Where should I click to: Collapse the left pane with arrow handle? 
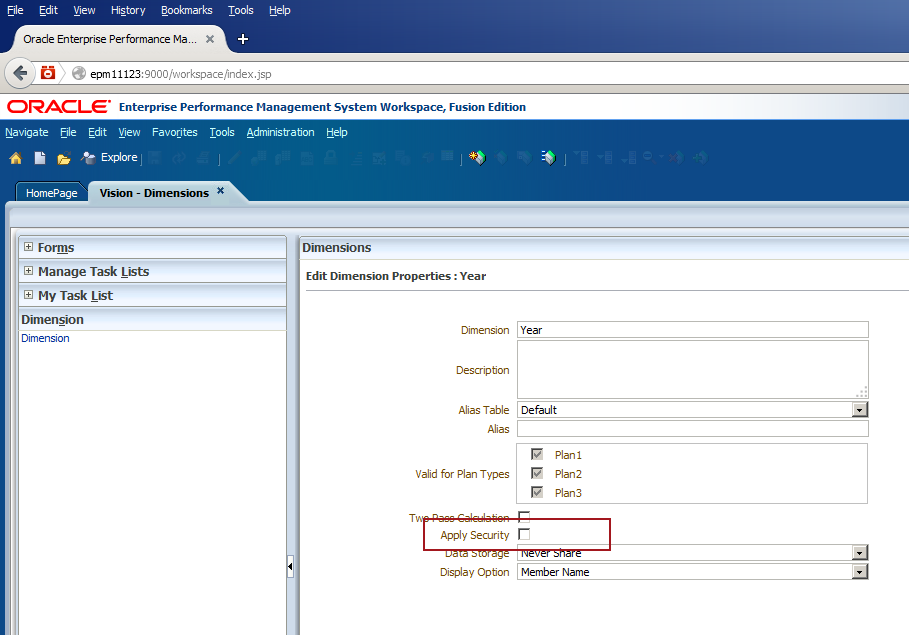pyautogui.click(x=290, y=567)
